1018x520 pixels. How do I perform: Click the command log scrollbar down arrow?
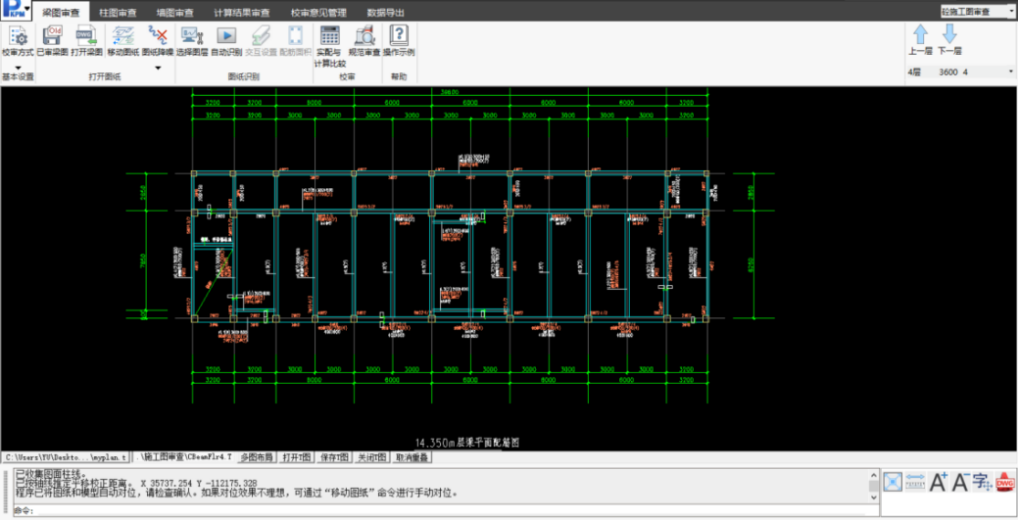click(x=874, y=497)
